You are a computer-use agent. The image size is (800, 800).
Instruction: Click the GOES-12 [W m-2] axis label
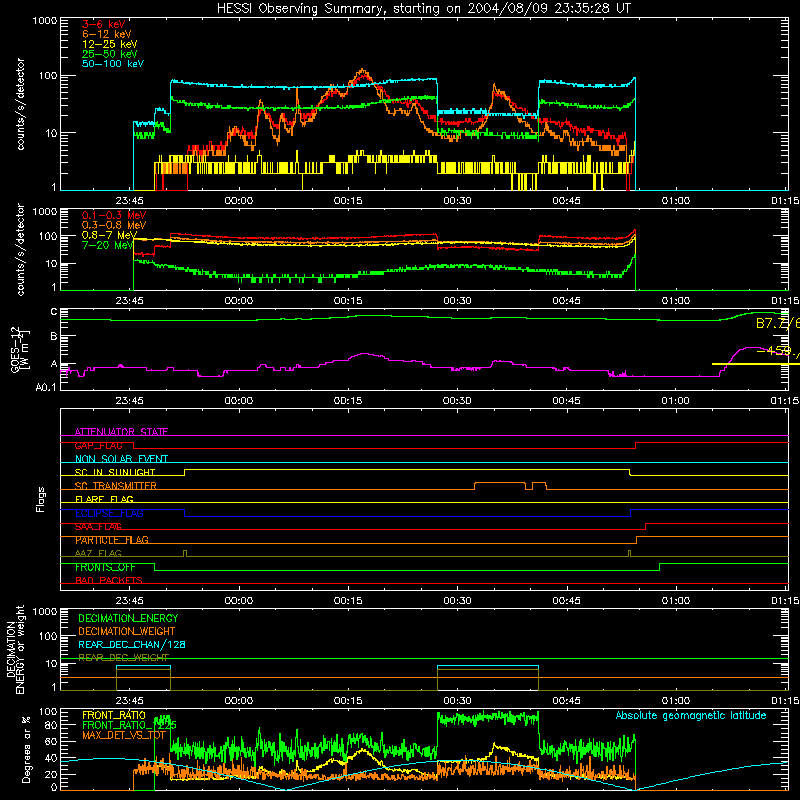click(19, 349)
